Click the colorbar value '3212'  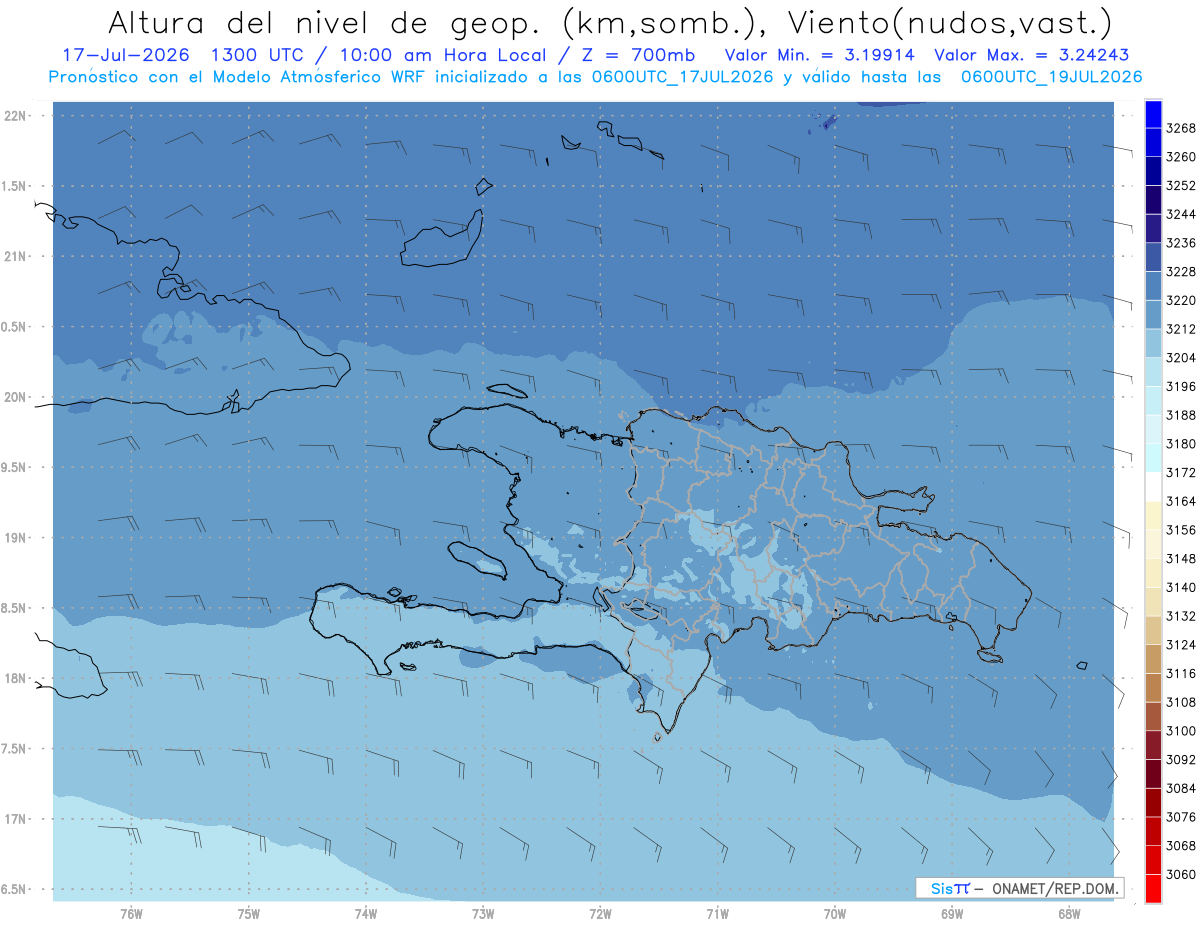[x=1181, y=330]
